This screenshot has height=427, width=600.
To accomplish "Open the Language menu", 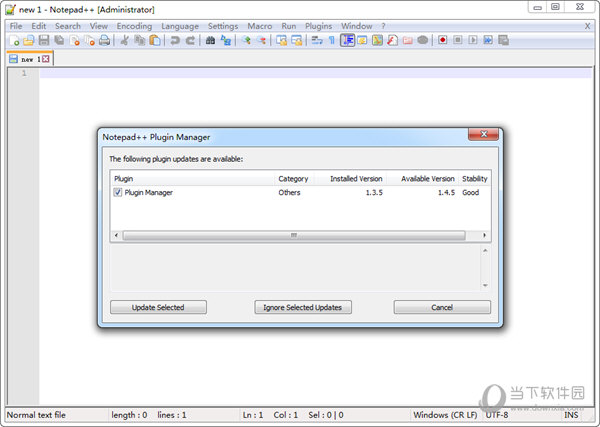I will click(x=180, y=26).
